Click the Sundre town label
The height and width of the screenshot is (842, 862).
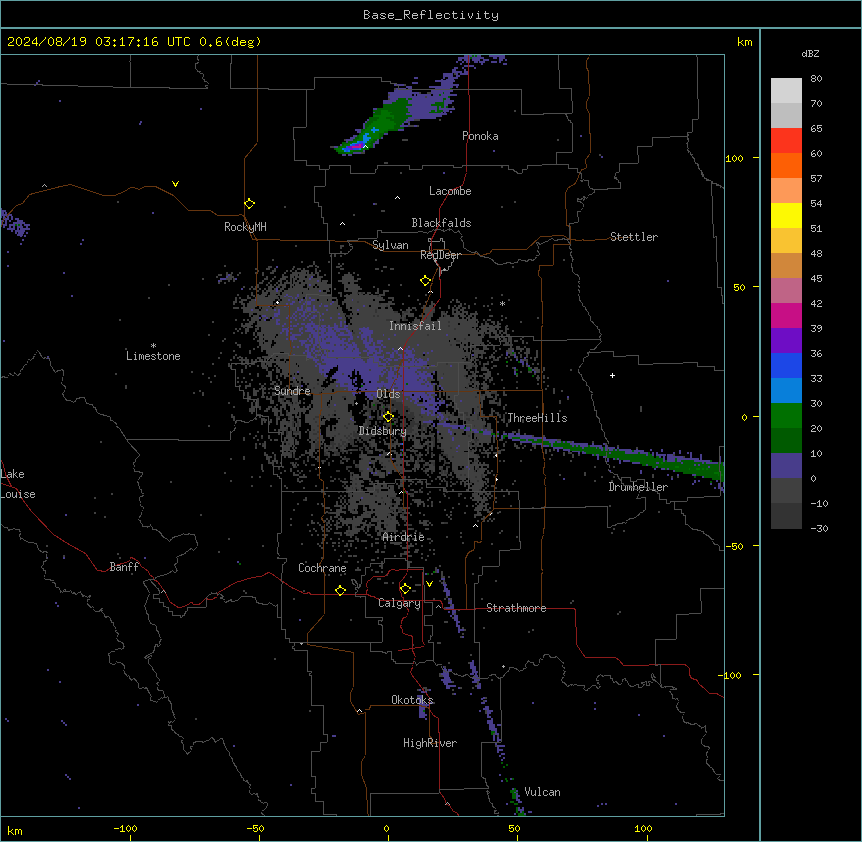tap(292, 391)
